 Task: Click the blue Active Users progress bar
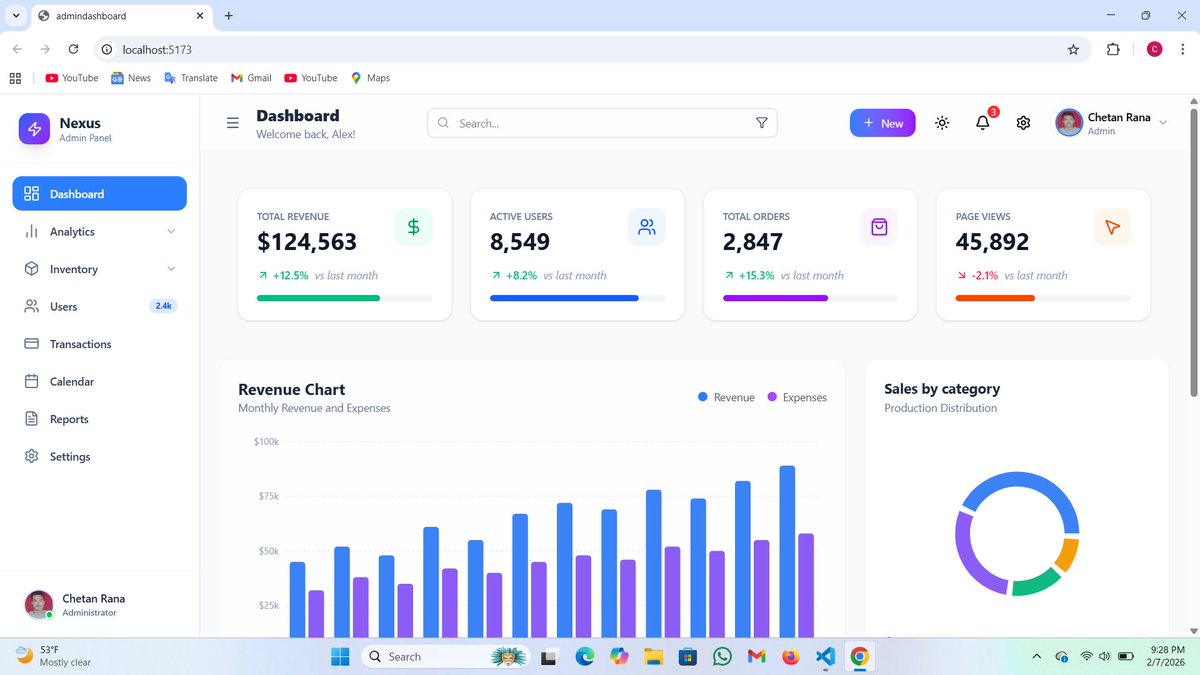564,298
